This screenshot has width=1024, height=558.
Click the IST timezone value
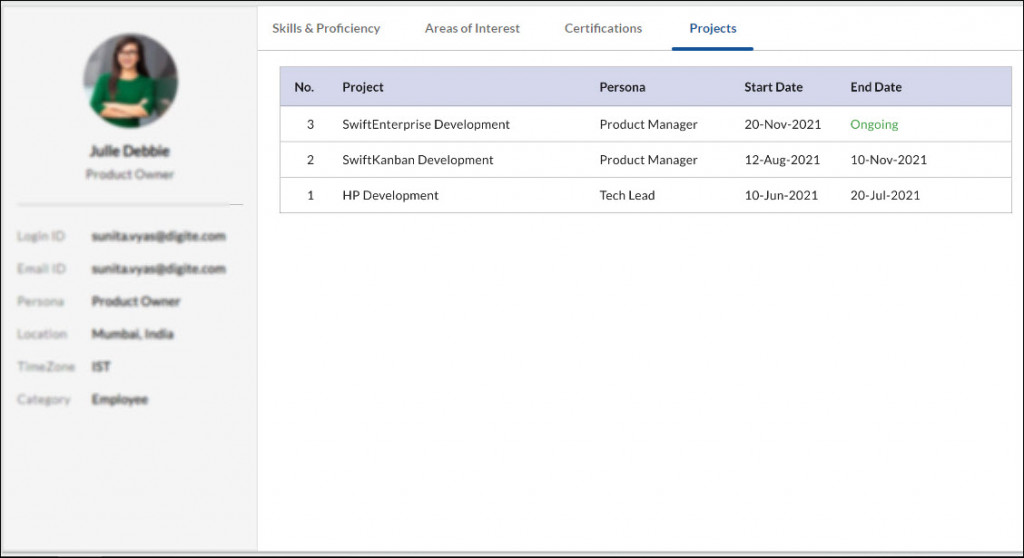click(101, 367)
